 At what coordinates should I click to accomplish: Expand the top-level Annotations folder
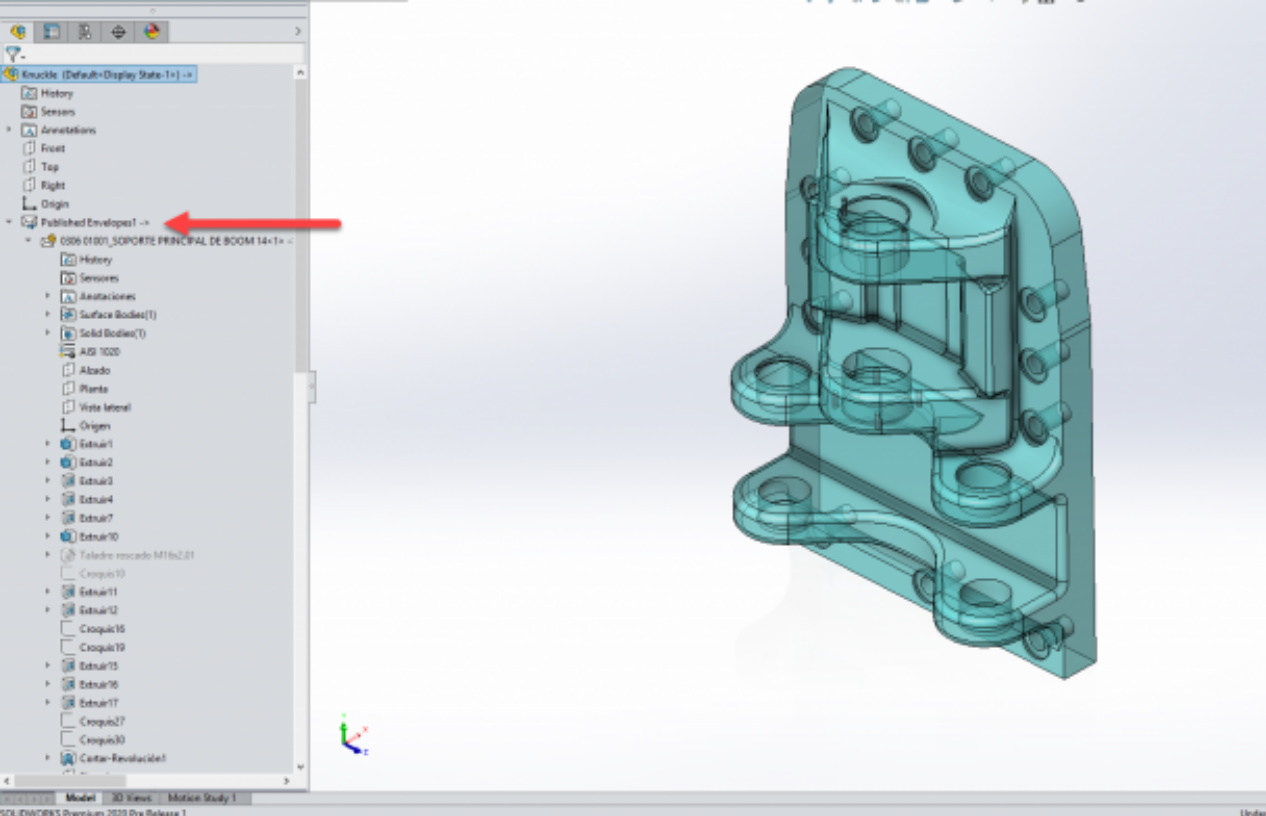click(10, 130)
